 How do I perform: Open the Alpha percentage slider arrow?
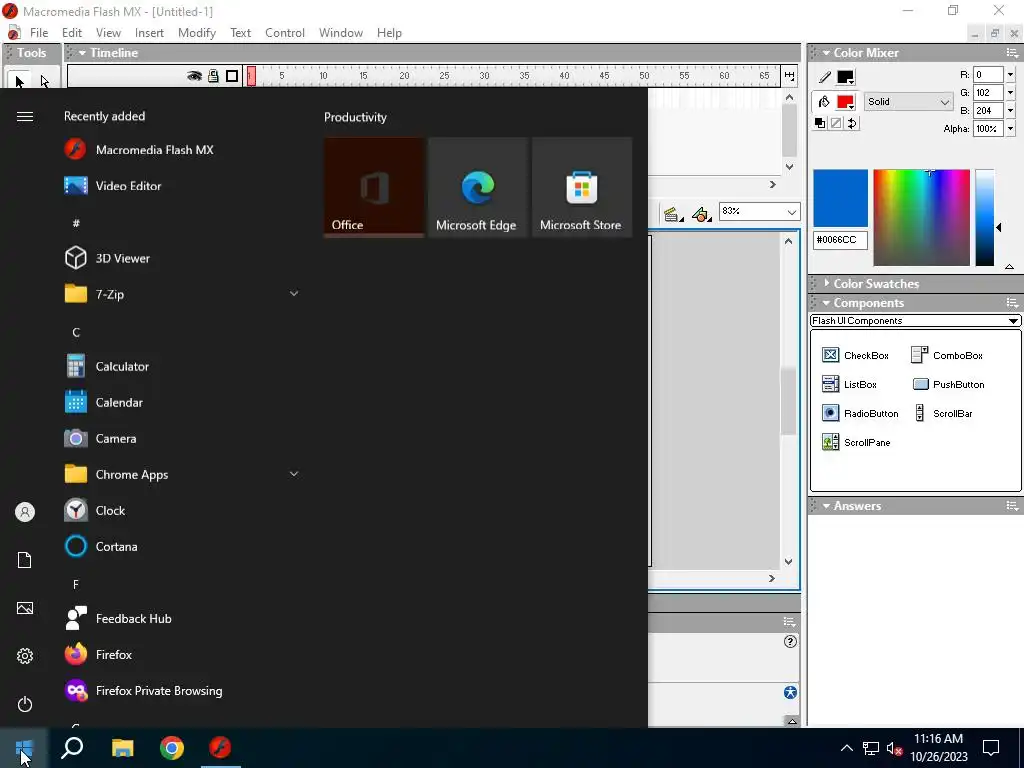point(1010,129)
